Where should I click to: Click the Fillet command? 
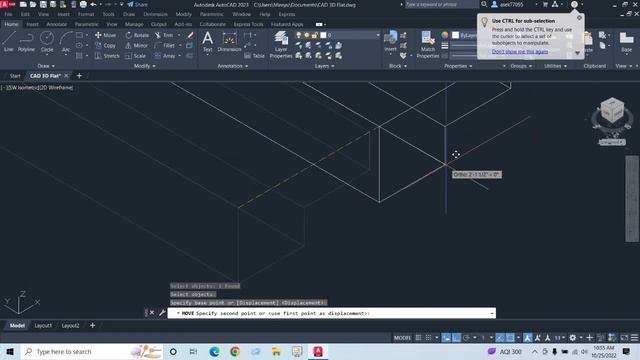pyautogui.click(x=165, y=45)
